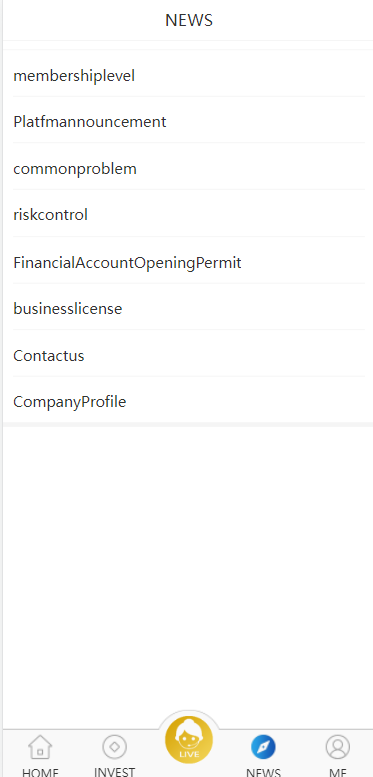This screenshot has height=777, width=373.
Task: Open Platfmannouncement list item
Action: pyautogui.click(x=188, y=122)
